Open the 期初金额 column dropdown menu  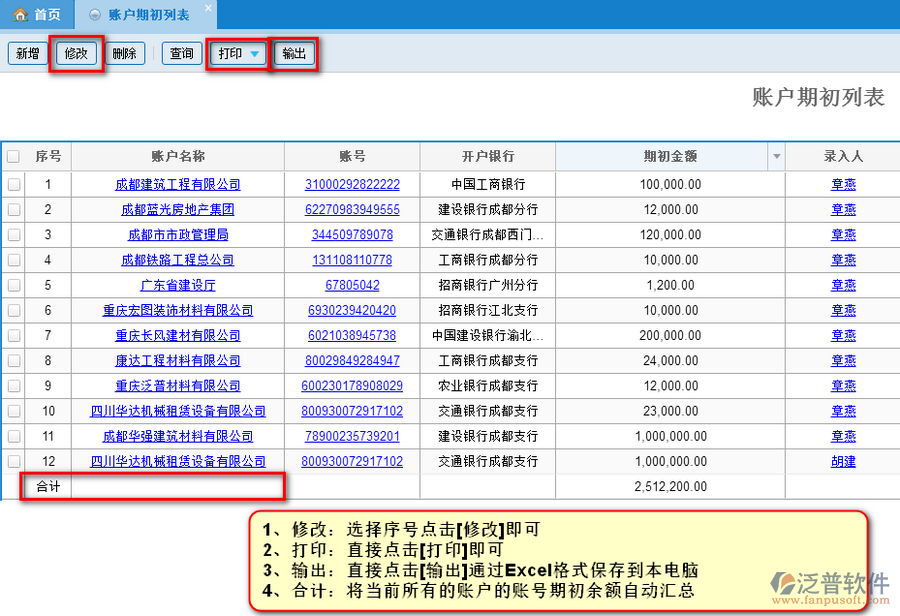(x=776, y=157)
